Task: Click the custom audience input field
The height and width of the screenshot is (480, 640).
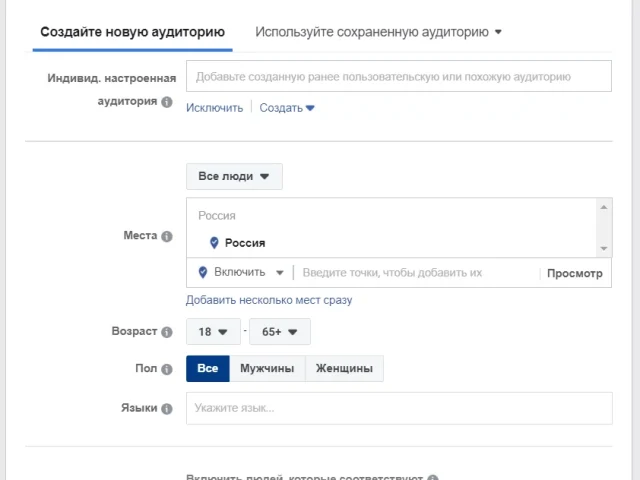Action: coord(399,76)
